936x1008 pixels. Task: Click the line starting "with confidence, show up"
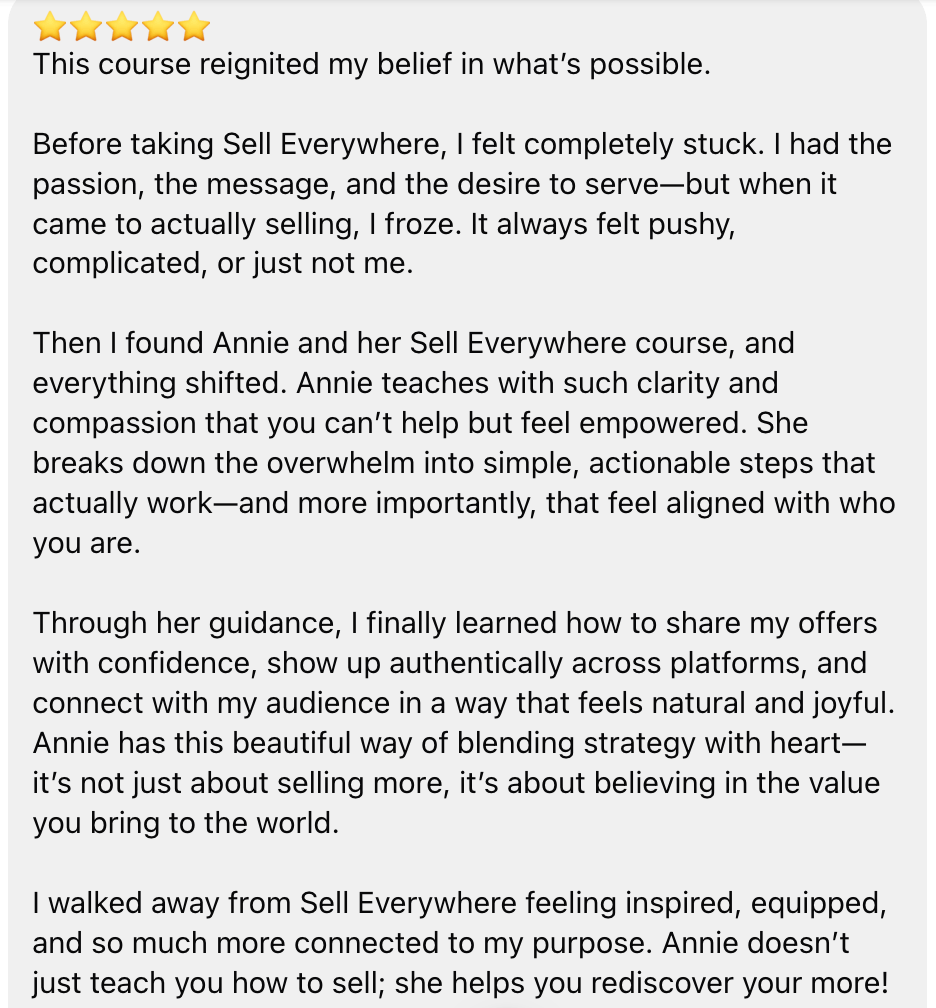pyautogui.click(x=449, y=664)
